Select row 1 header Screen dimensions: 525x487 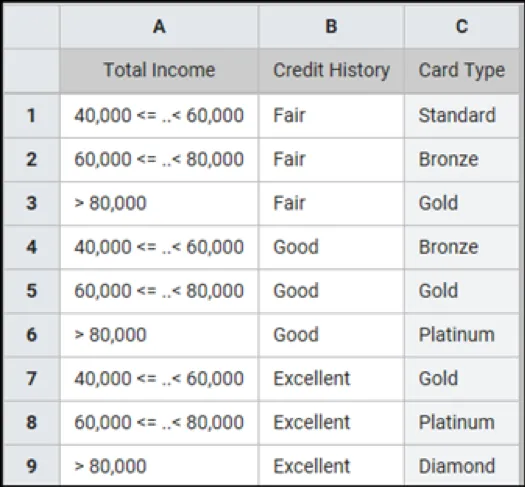[31, 116]
